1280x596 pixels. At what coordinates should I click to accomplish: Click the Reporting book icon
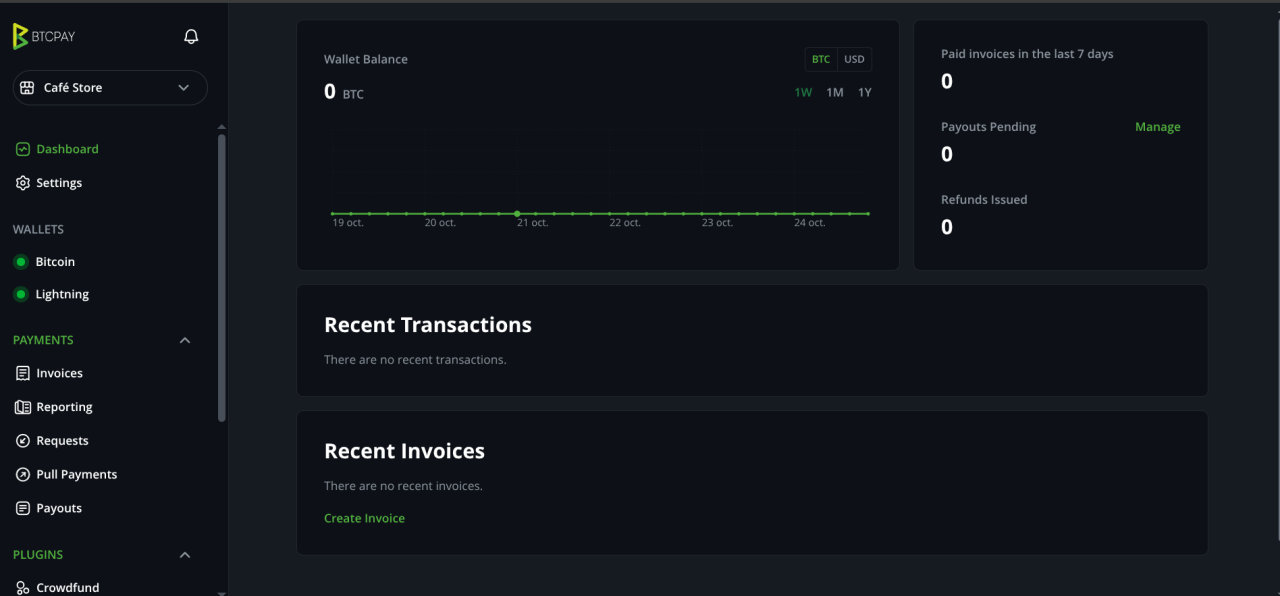pos(22,407)
